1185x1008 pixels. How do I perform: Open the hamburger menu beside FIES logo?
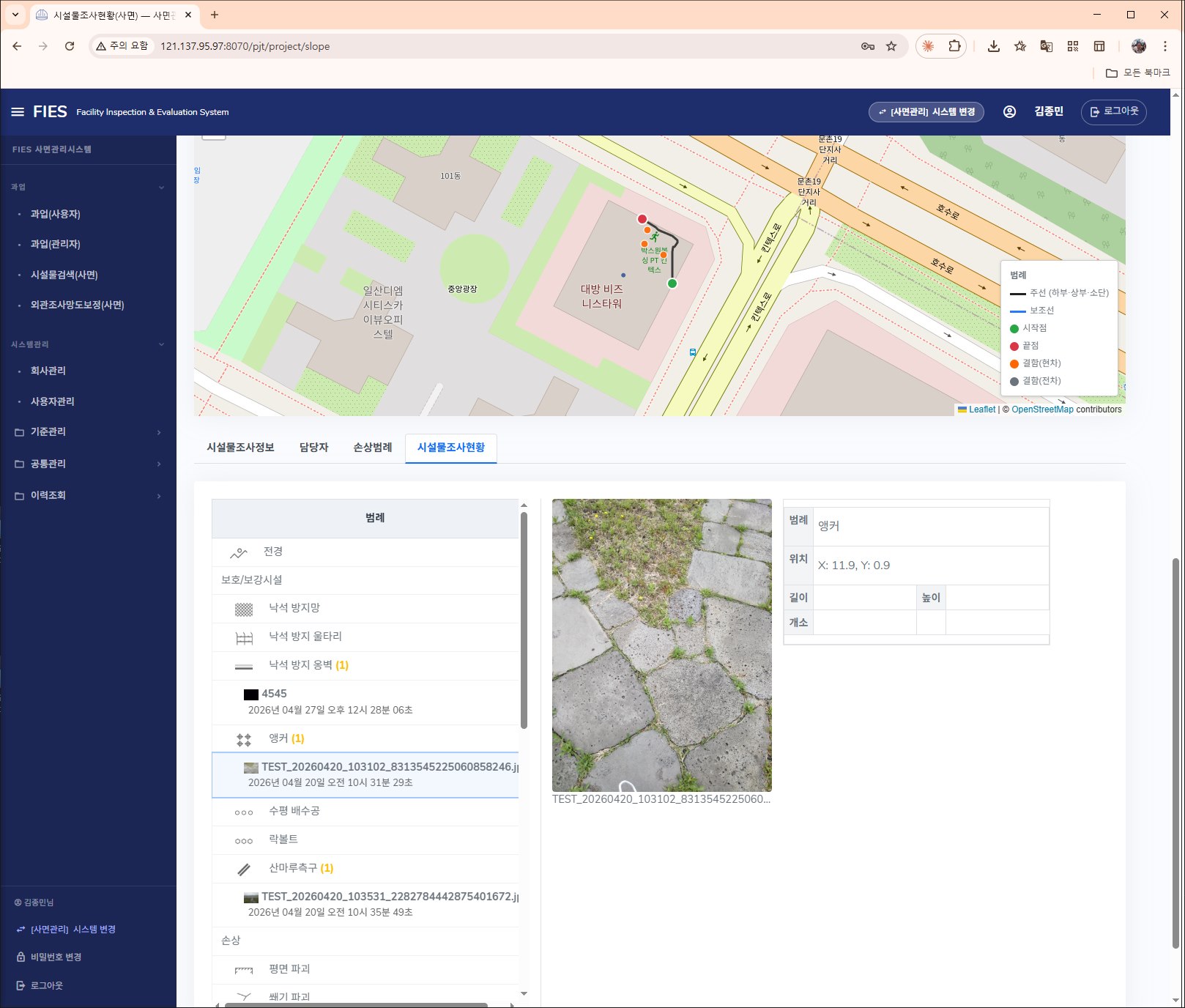(x=18, y=111)
